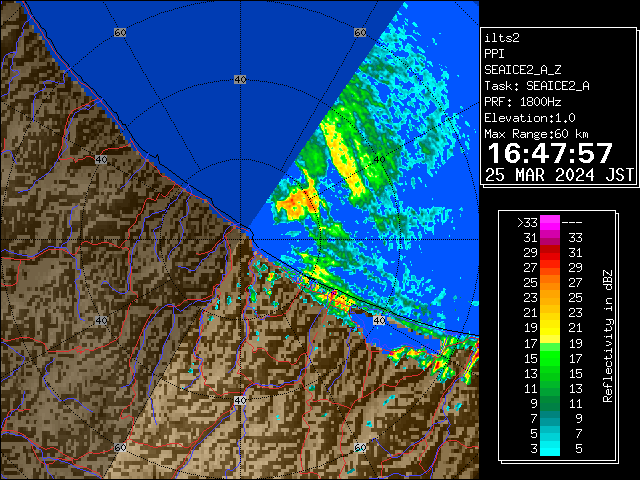The height and width of the screenshot is (480, 640).
Task: Click the radar site name 'ilts2'
Action: [502, 38]
